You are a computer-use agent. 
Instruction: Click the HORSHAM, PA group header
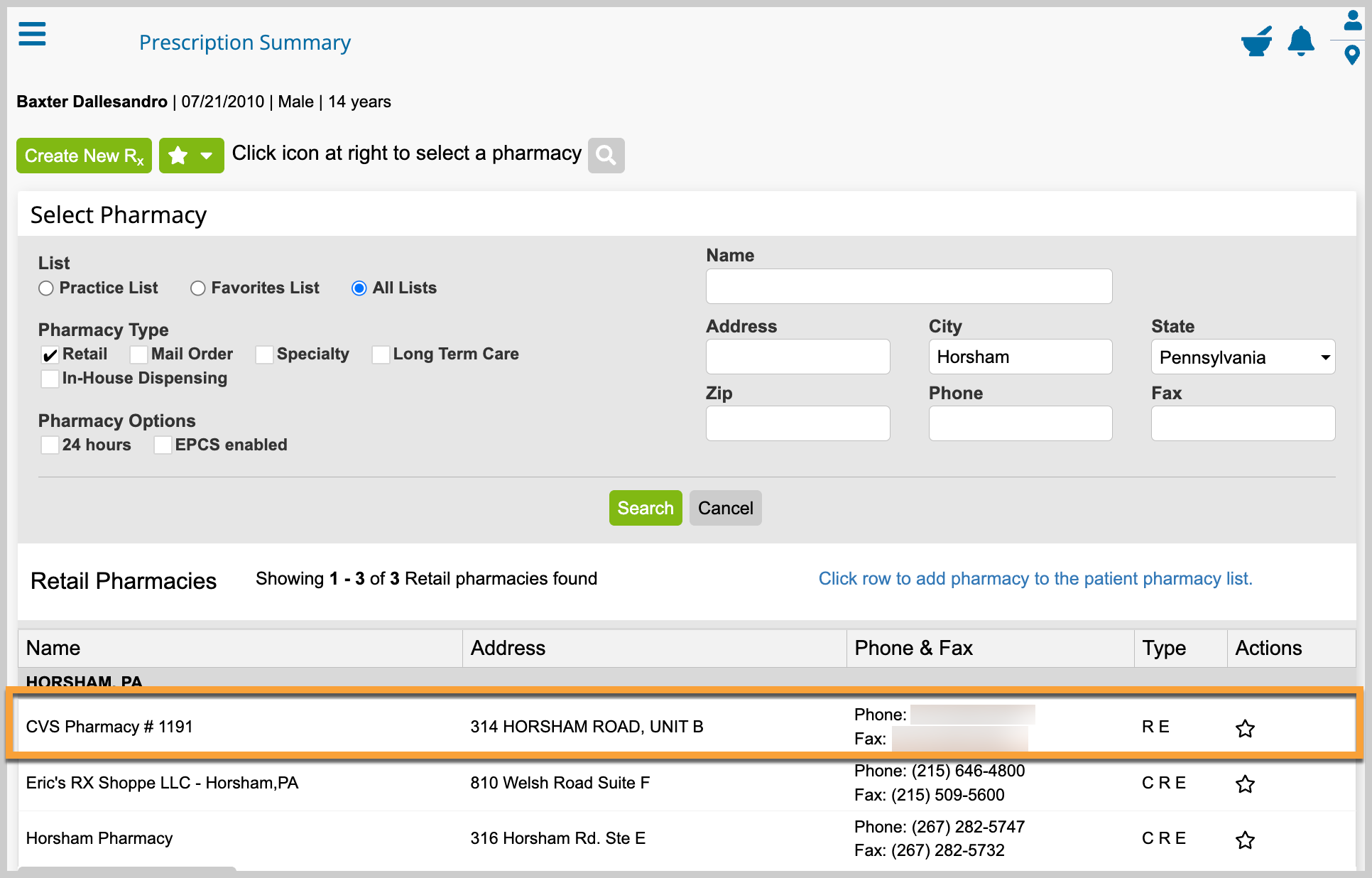coord(84,681)
